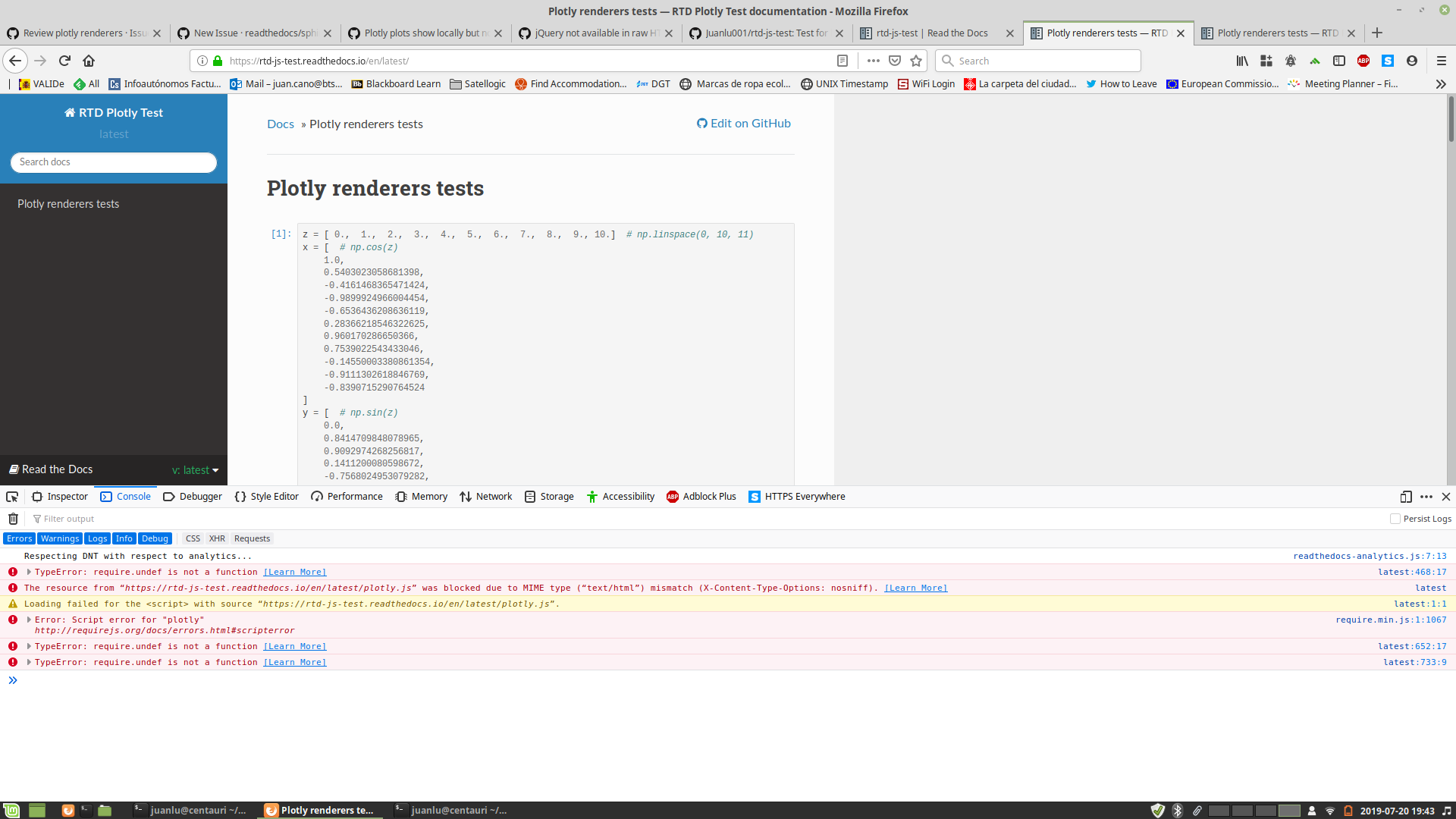Switch to the Debugger tab
1456x819 pixels.
click(193, 497)
